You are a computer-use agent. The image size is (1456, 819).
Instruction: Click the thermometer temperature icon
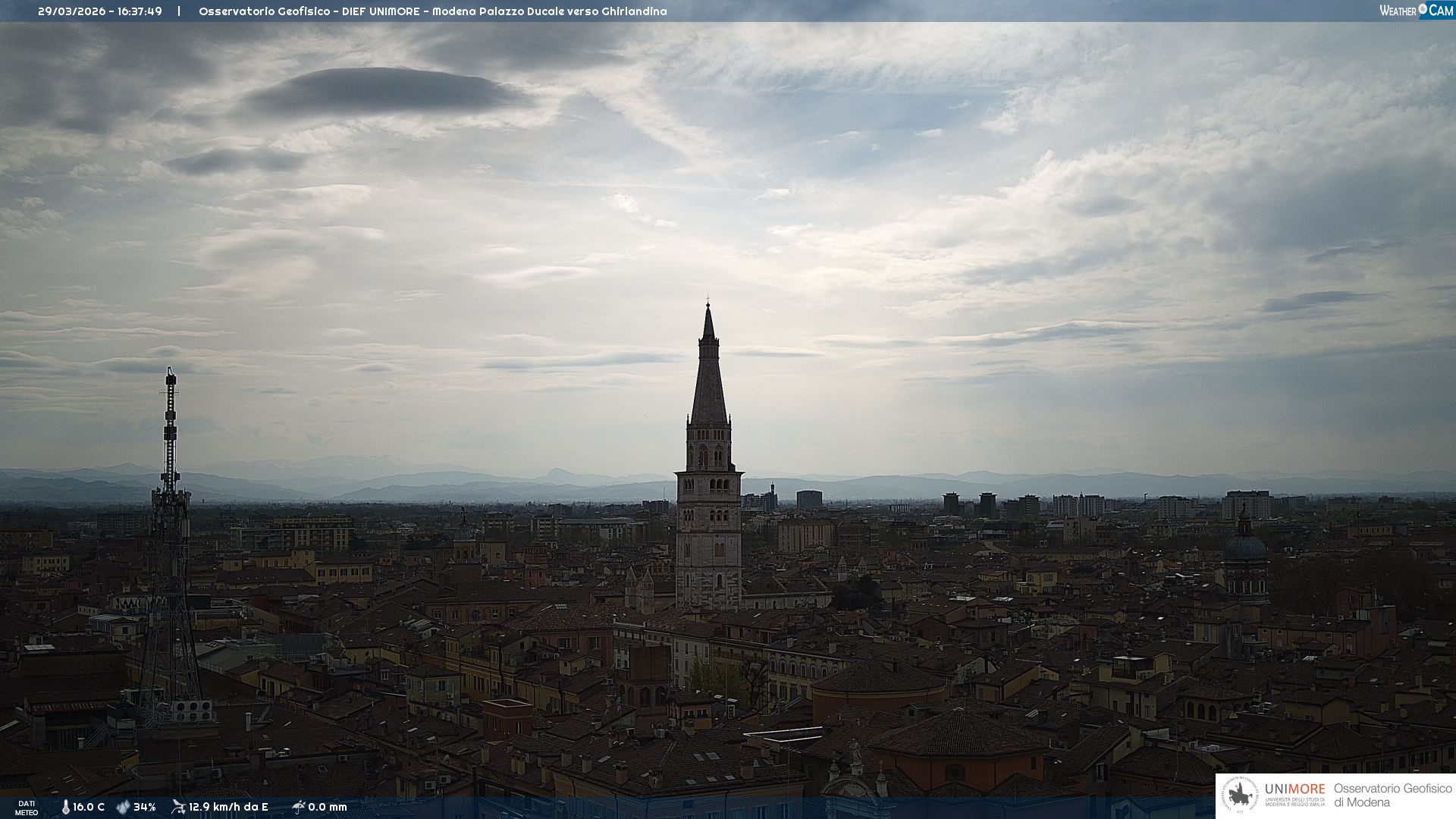[x=65, y=807]
